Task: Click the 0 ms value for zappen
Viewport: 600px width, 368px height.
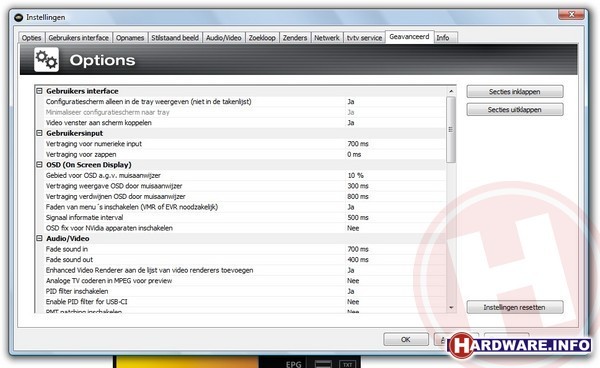Action: pyautogui.click(x=354, y=155)
